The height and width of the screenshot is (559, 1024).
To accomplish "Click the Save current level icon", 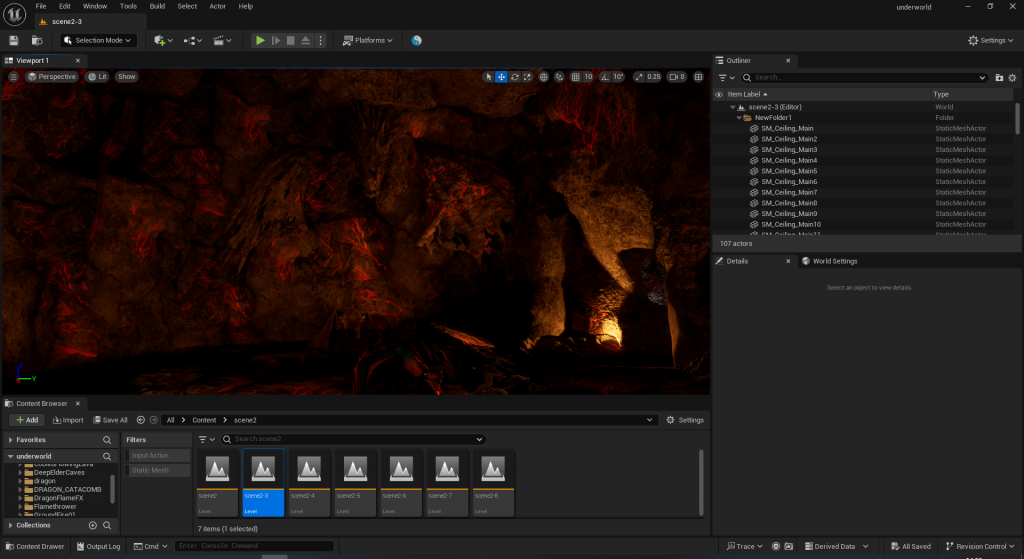I will (x=14, y=40).
